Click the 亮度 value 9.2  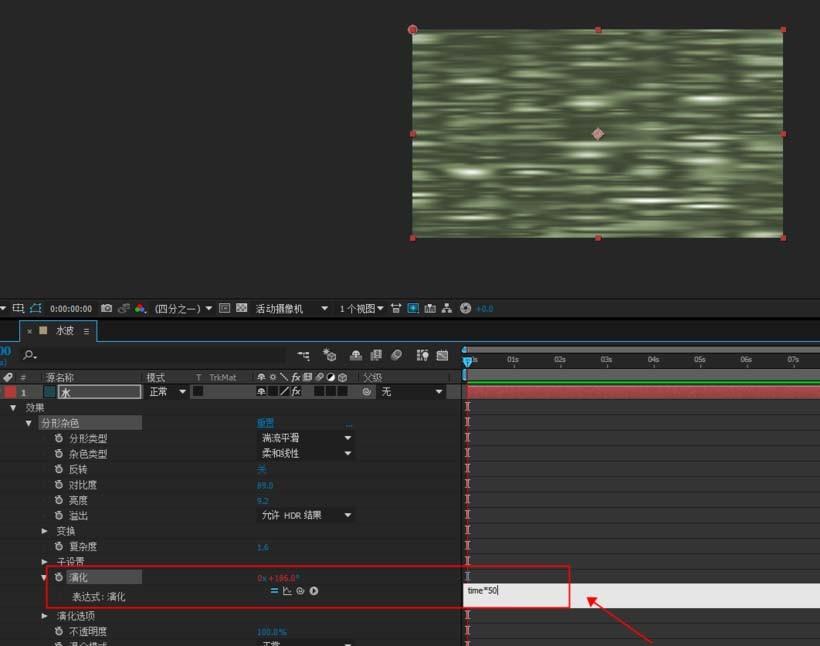(263, 500)
